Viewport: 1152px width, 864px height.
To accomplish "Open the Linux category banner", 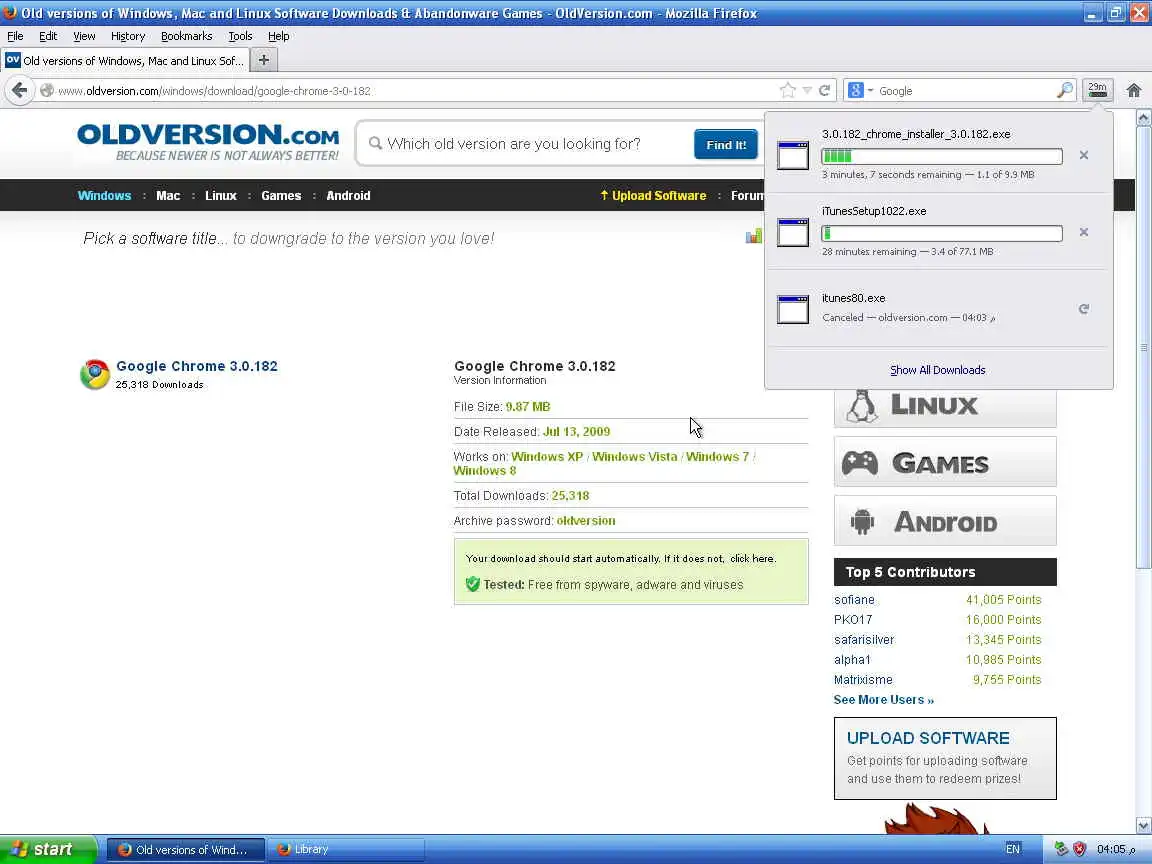I will [945, 406].
